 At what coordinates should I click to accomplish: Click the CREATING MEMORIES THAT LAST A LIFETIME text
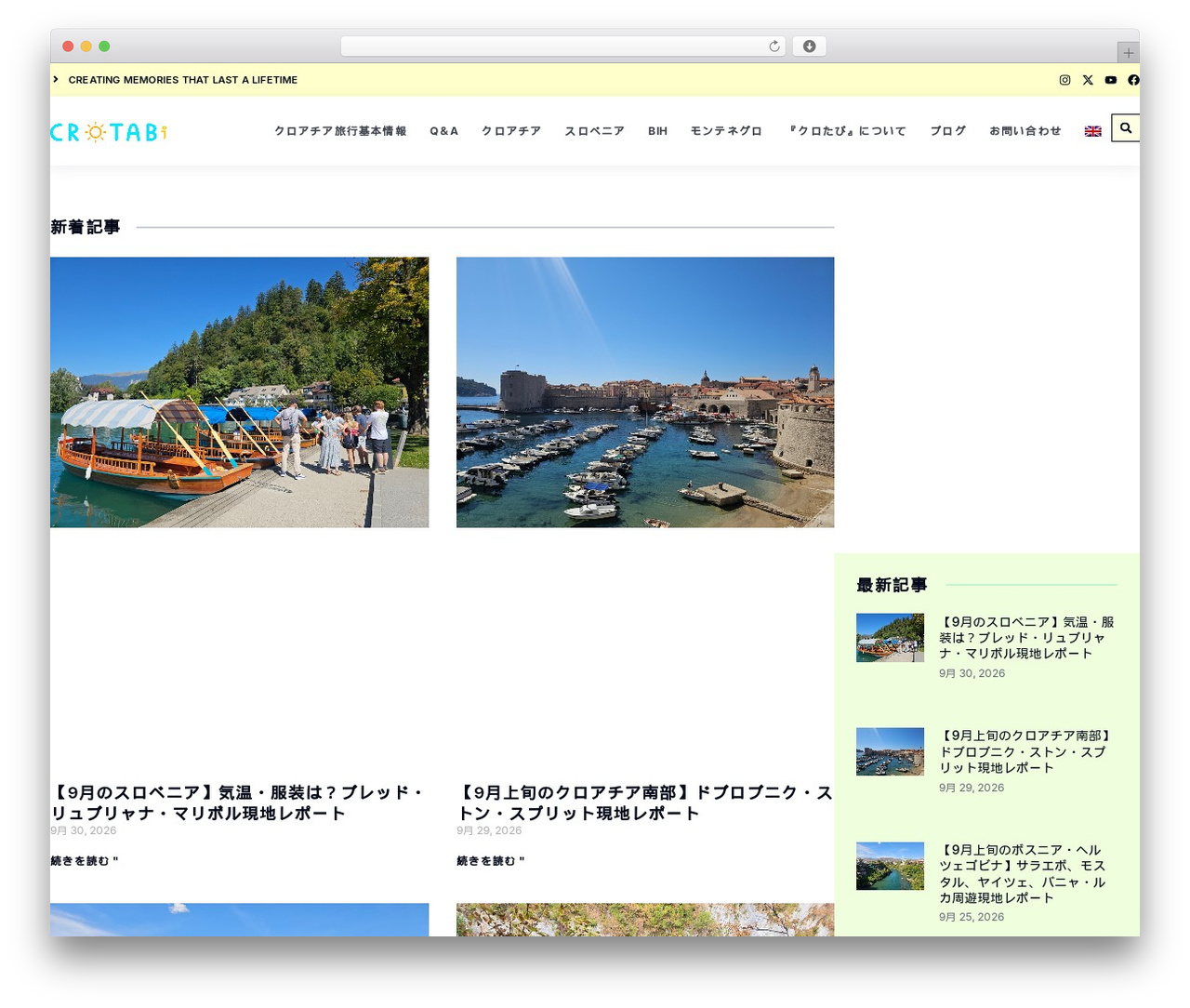183,80
